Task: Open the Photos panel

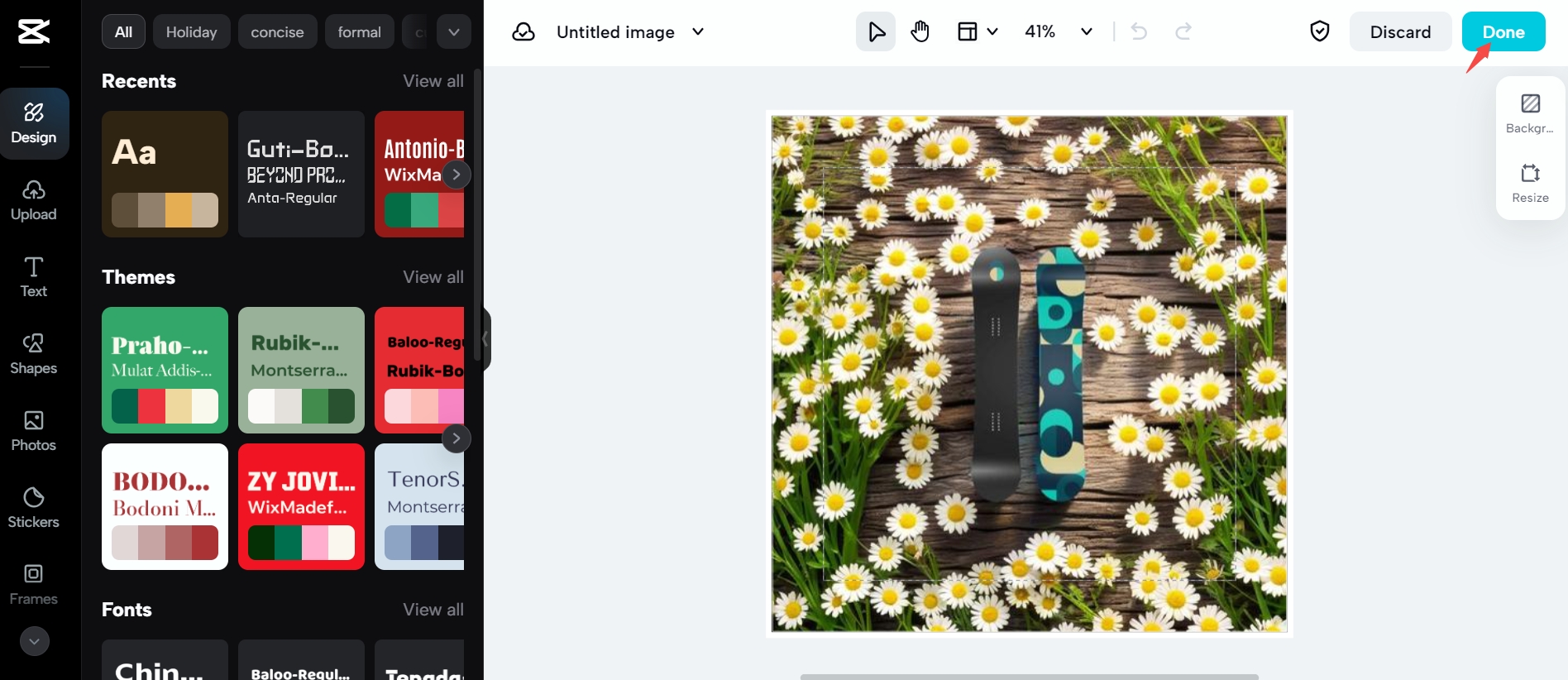Action: pyautogui.click(x=34, y=431)
